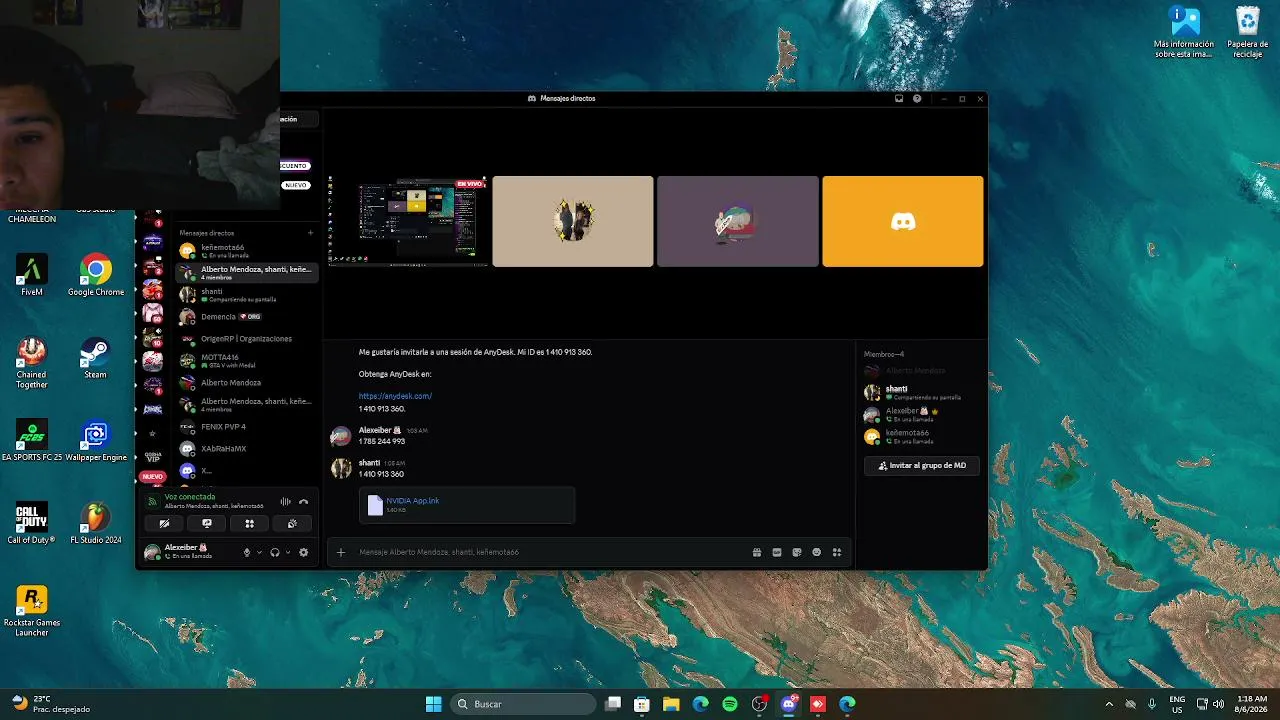Open Demencia direct message
Image resolution: width=1280 pixels, height=720 pixels.
point(247,317)
